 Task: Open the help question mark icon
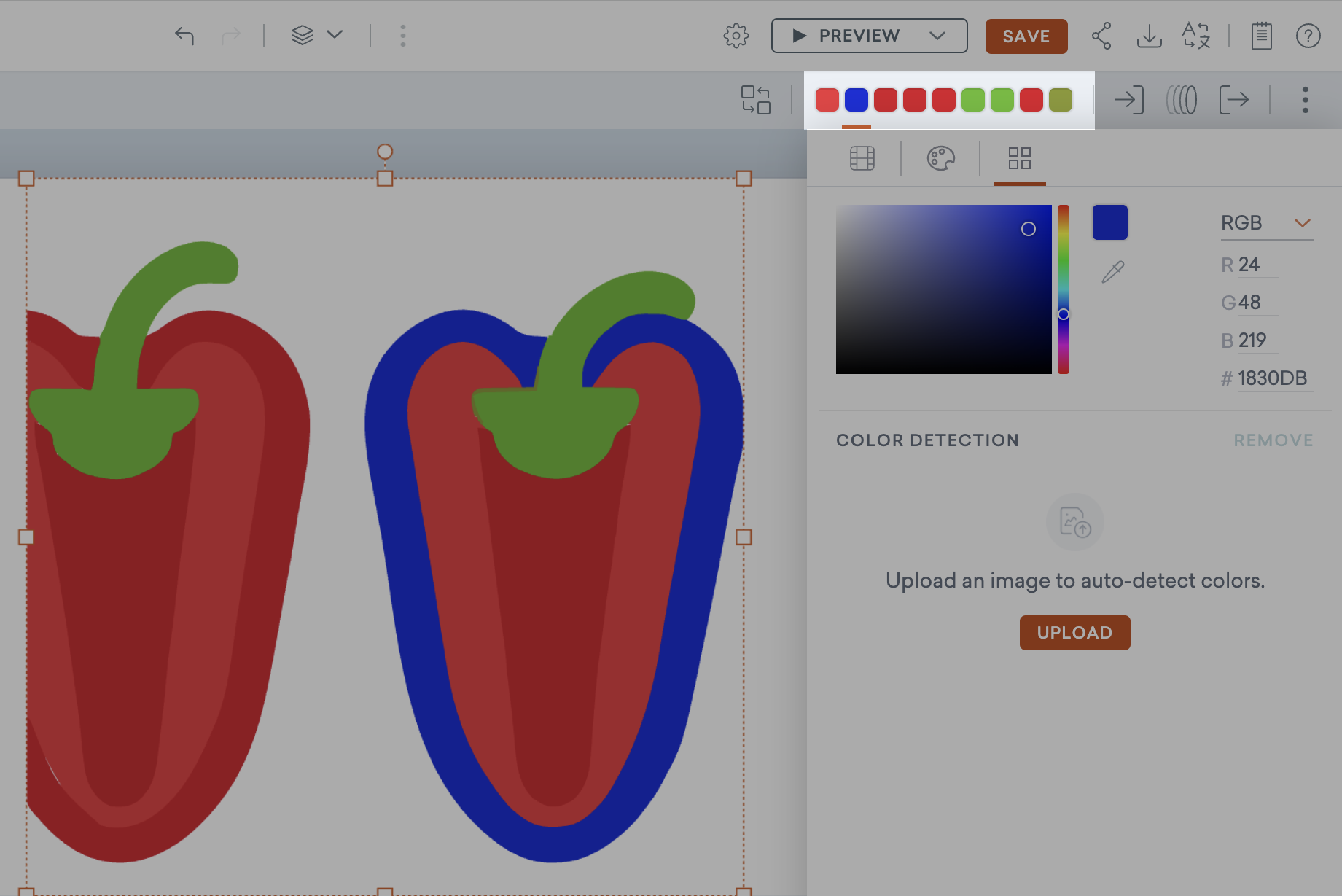tap(1308, 36)
